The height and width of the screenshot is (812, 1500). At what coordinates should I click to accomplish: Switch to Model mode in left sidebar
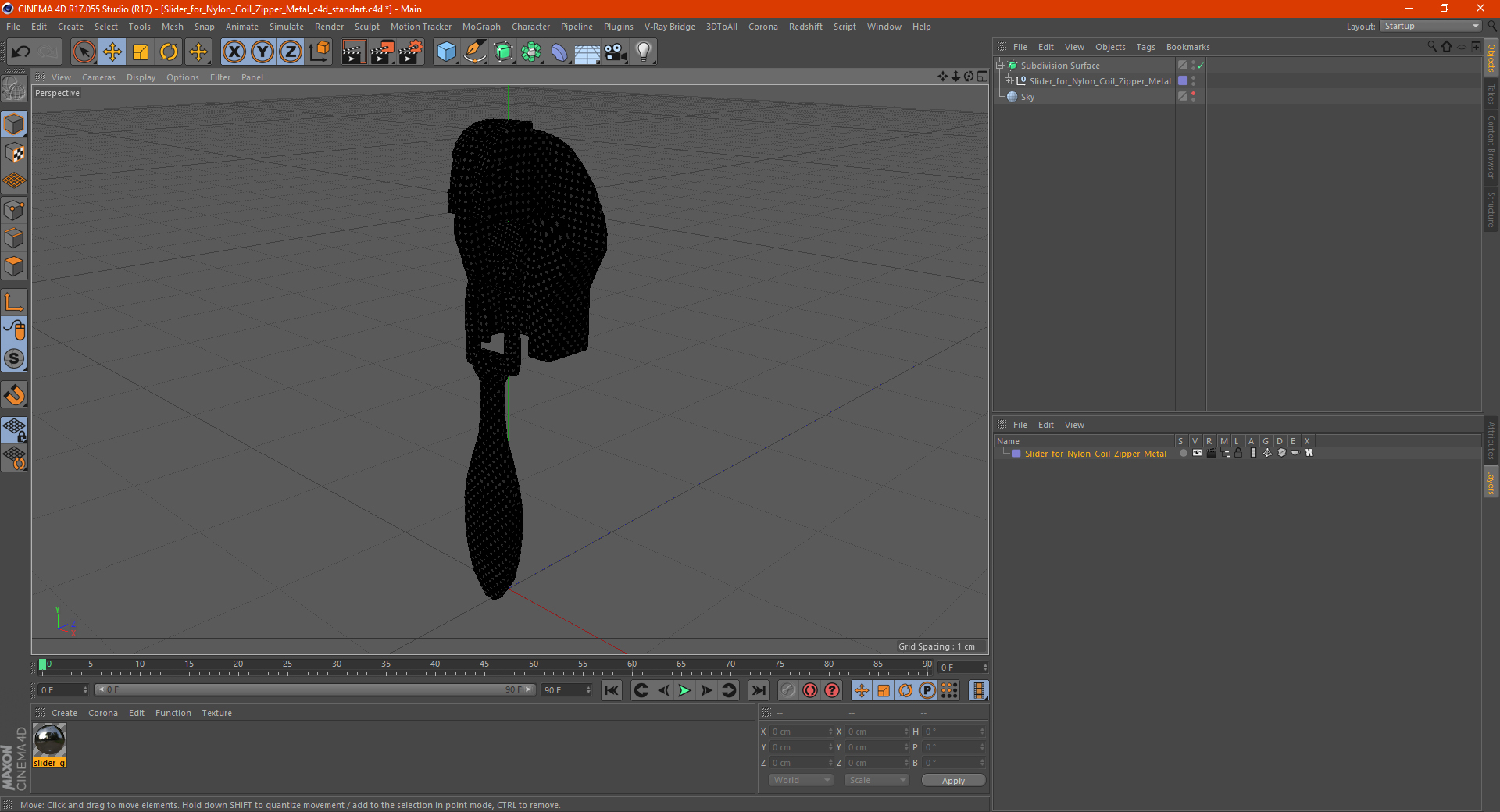15,125
